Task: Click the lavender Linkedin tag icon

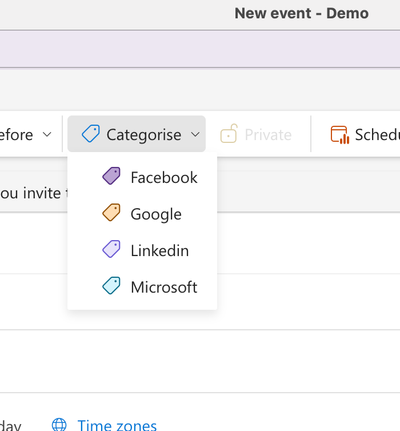Action: [111, 249]
